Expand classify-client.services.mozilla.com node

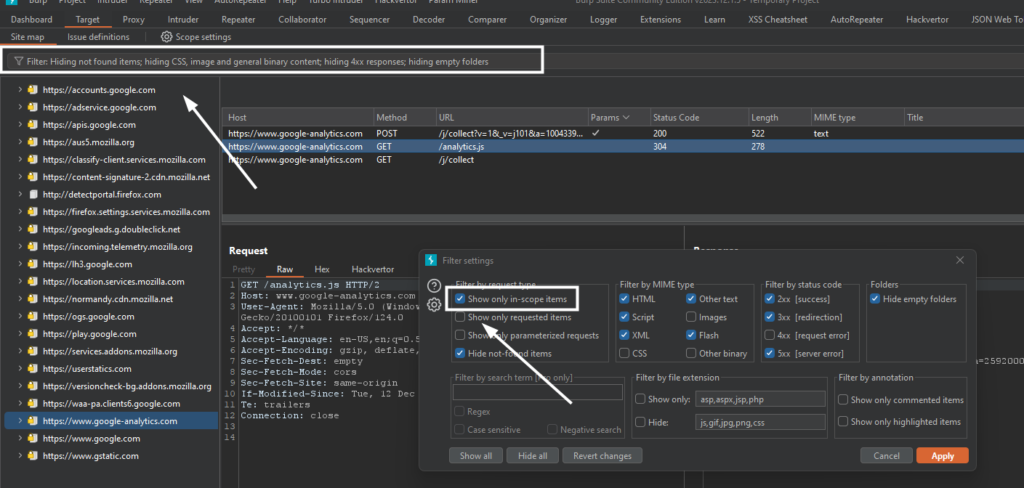20,160
